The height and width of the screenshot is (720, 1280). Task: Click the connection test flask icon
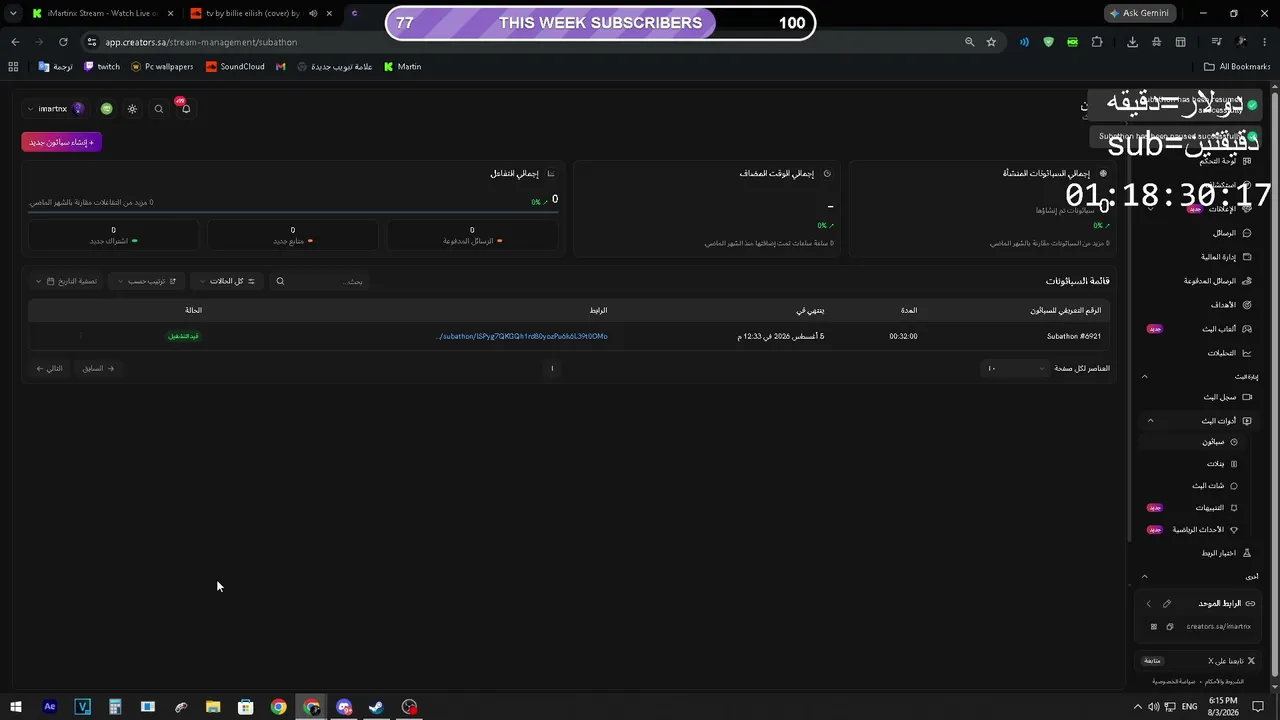point(1247,553)
